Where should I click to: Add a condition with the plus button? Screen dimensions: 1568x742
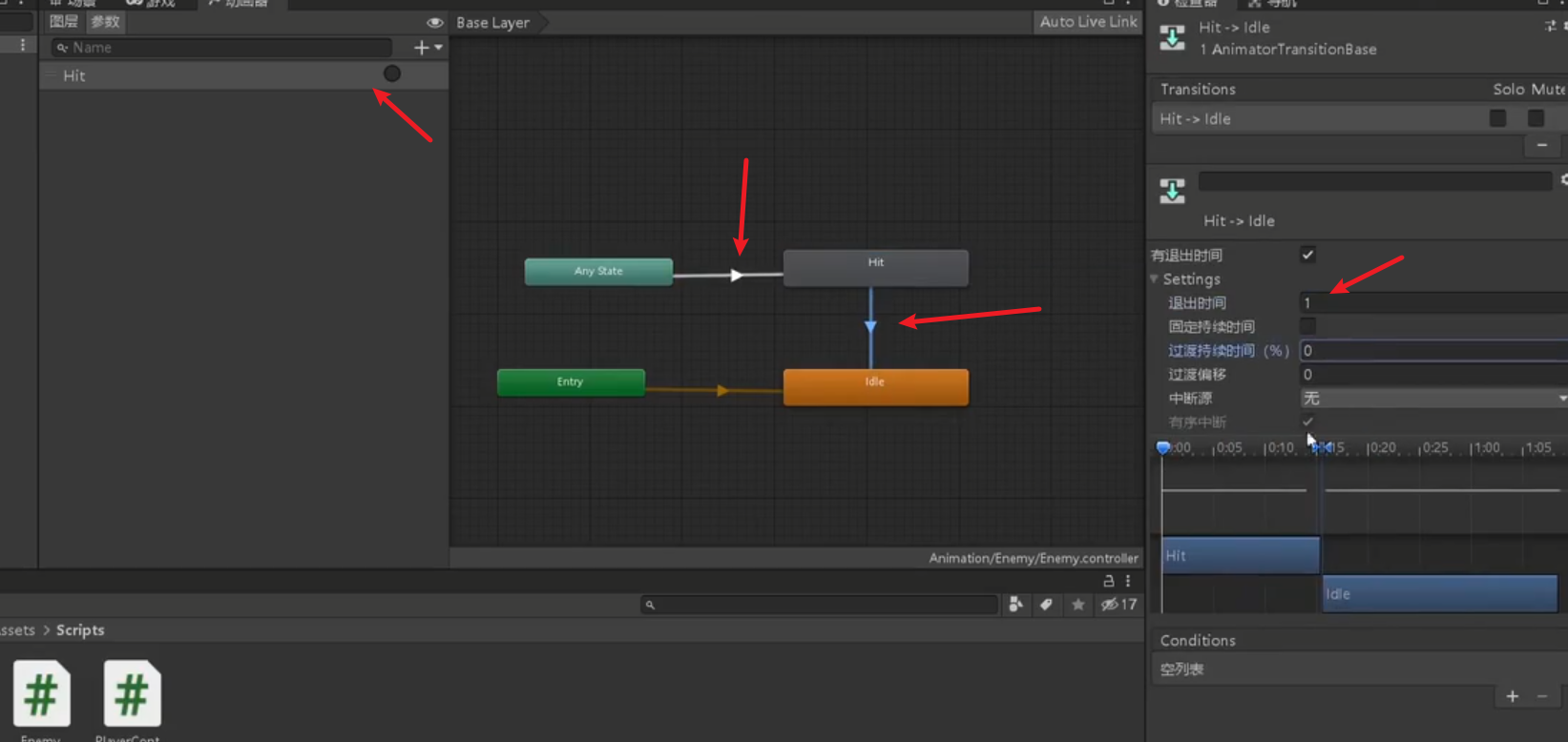coord(1513,696)
